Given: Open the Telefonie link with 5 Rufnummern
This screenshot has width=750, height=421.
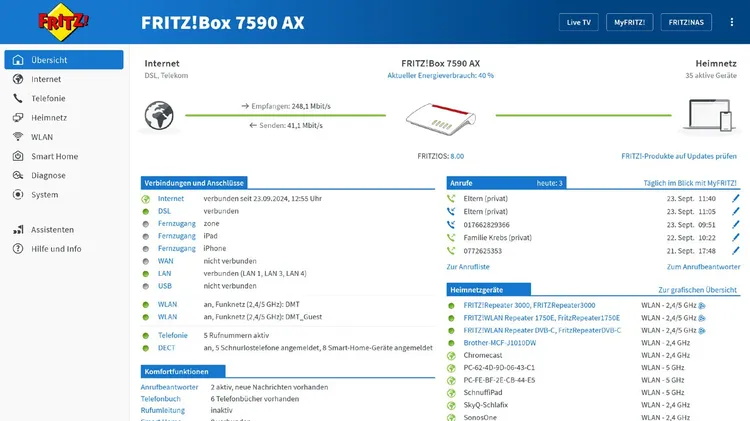Looking at the screenshot, I should pos(173,335).
